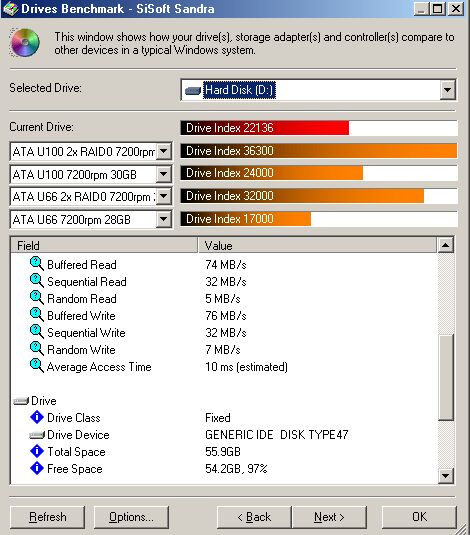Click the Back navigation button
Screen dimensions: 470x535
tap(254, 517)
